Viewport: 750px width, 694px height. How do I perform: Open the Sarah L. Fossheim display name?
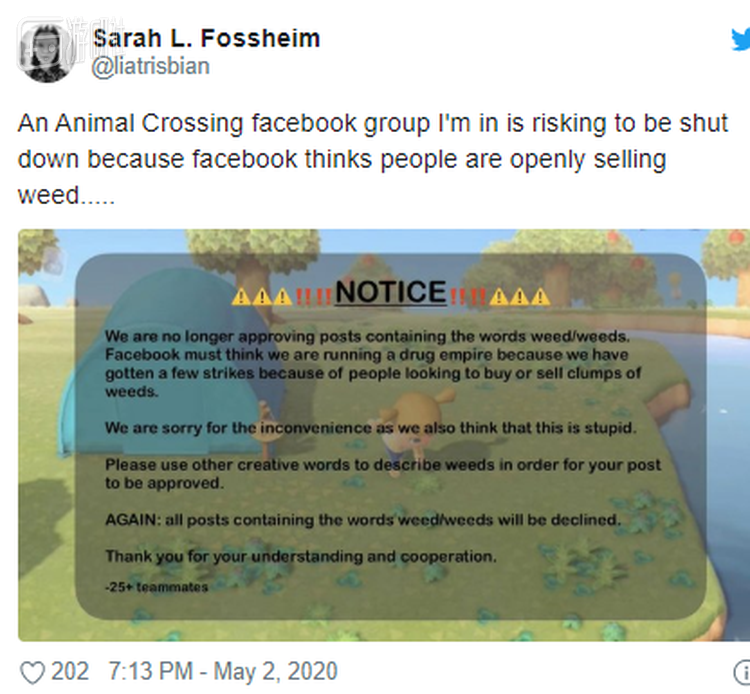206,38
